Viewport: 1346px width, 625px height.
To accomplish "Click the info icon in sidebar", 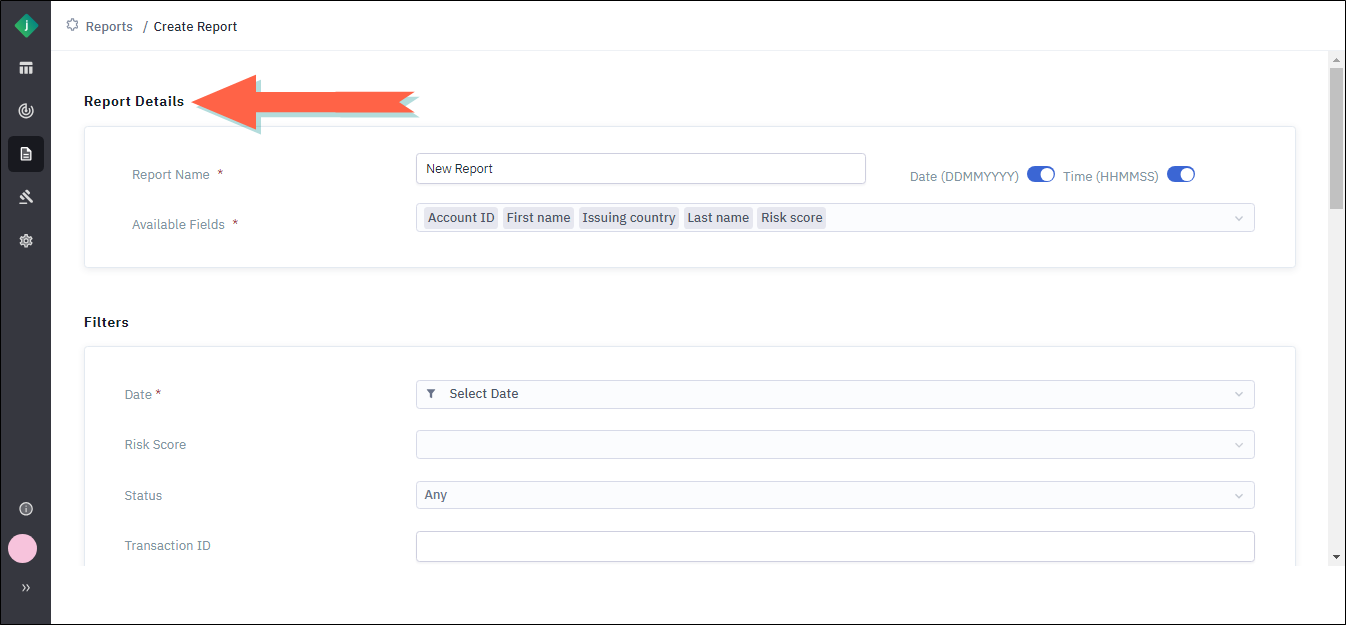I will [x=26, y=508].
